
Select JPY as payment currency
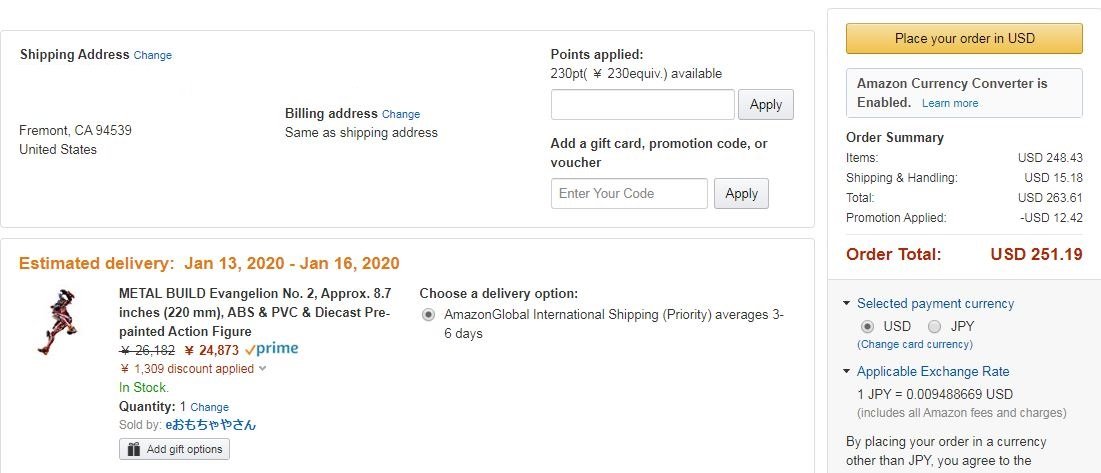point(935,326)
